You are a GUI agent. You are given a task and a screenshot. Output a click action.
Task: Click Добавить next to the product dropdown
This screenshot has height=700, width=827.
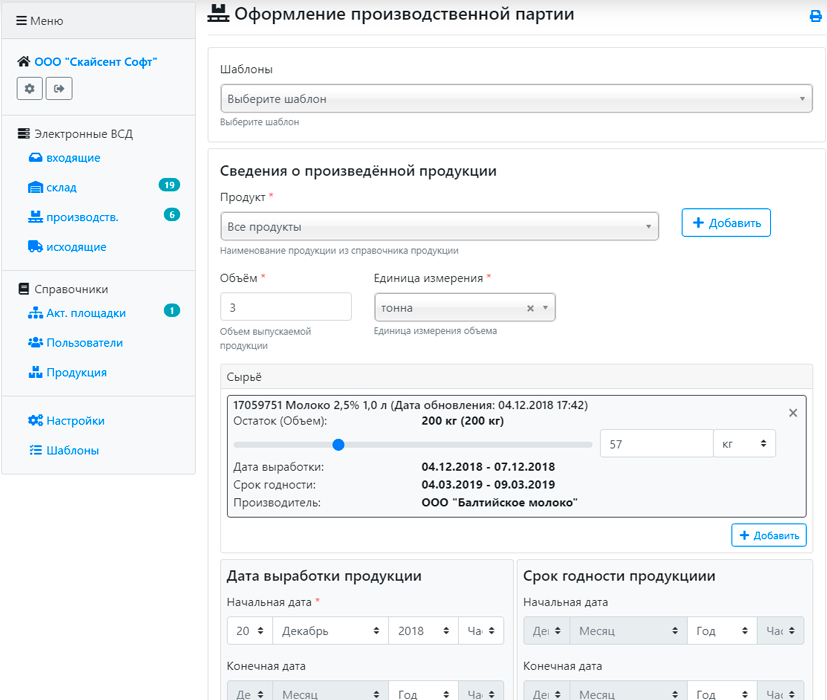tap(725, 222)
